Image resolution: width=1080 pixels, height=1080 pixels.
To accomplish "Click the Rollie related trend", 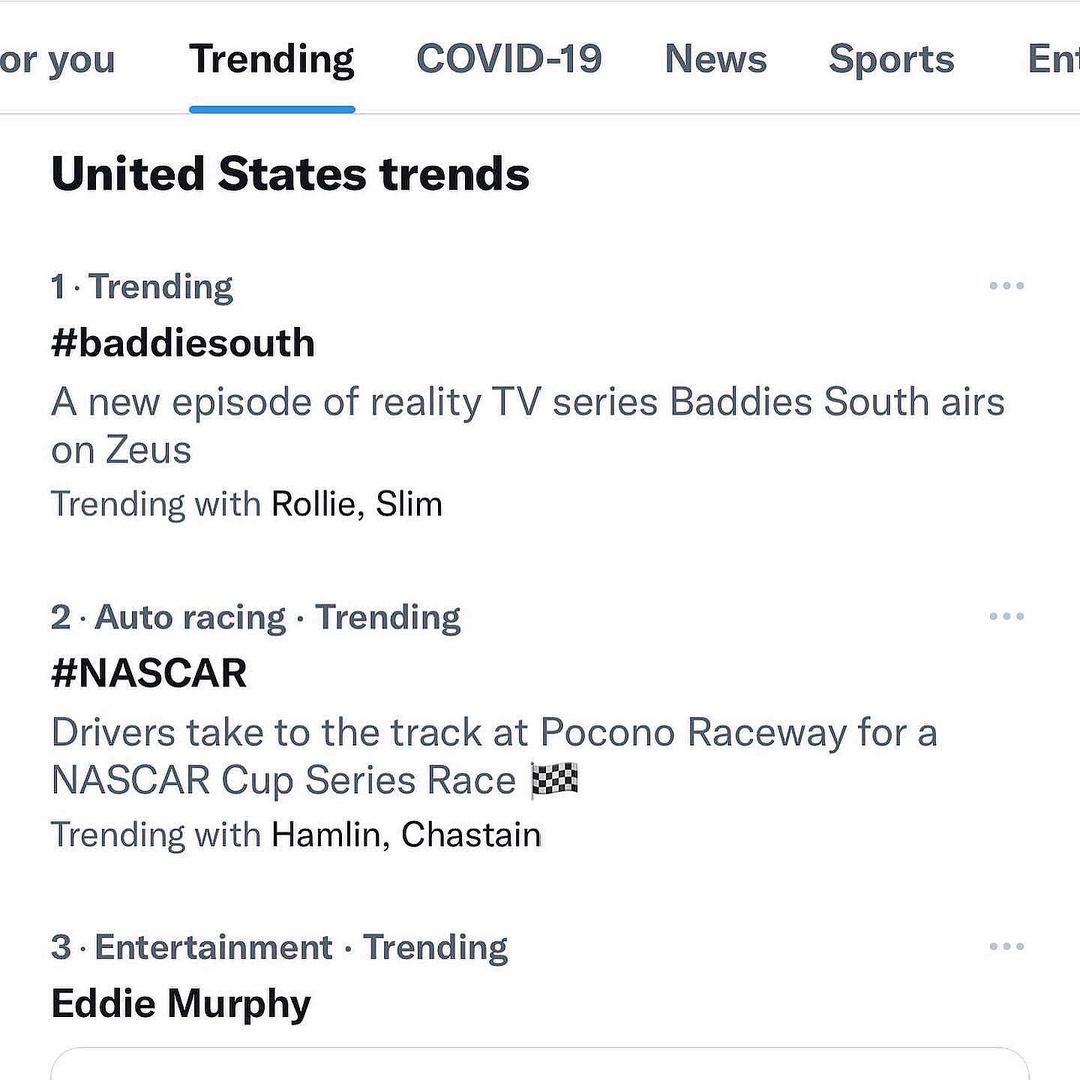I will coord(313,504).
